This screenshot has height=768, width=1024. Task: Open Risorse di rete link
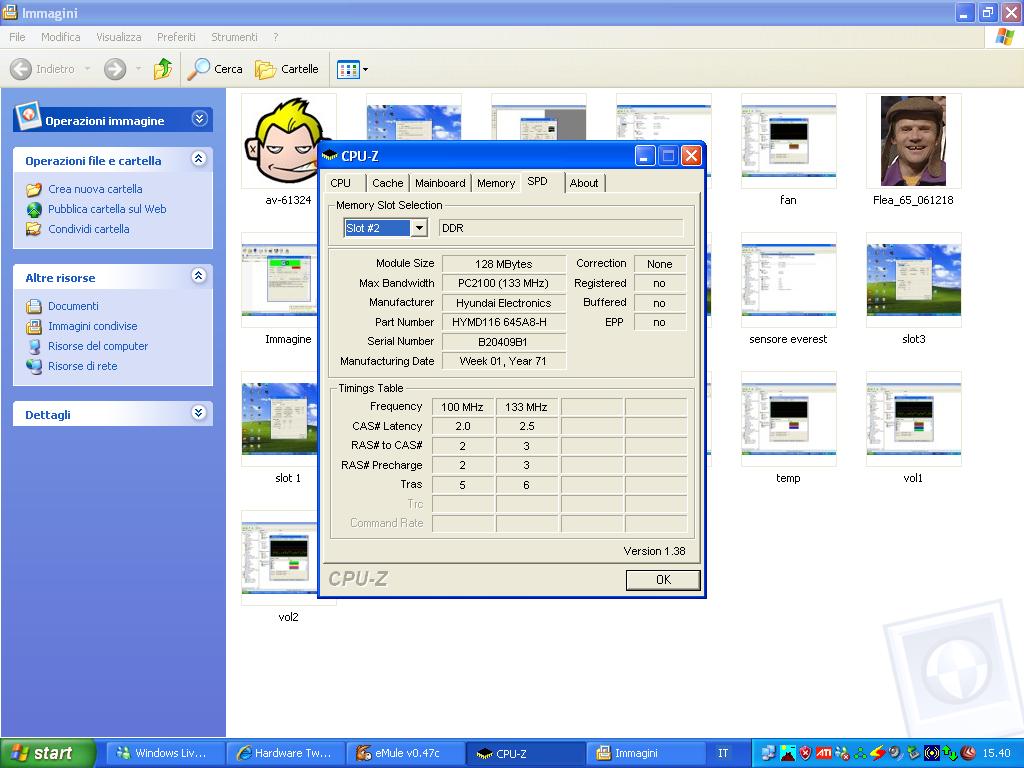tap(83, 366)
